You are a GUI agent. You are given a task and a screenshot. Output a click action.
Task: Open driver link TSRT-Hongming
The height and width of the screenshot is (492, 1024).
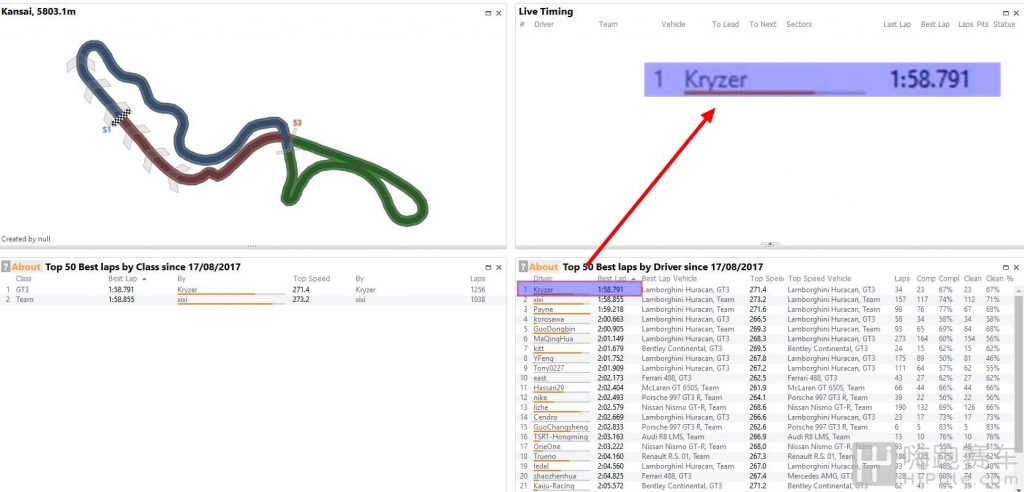point(560,436)
